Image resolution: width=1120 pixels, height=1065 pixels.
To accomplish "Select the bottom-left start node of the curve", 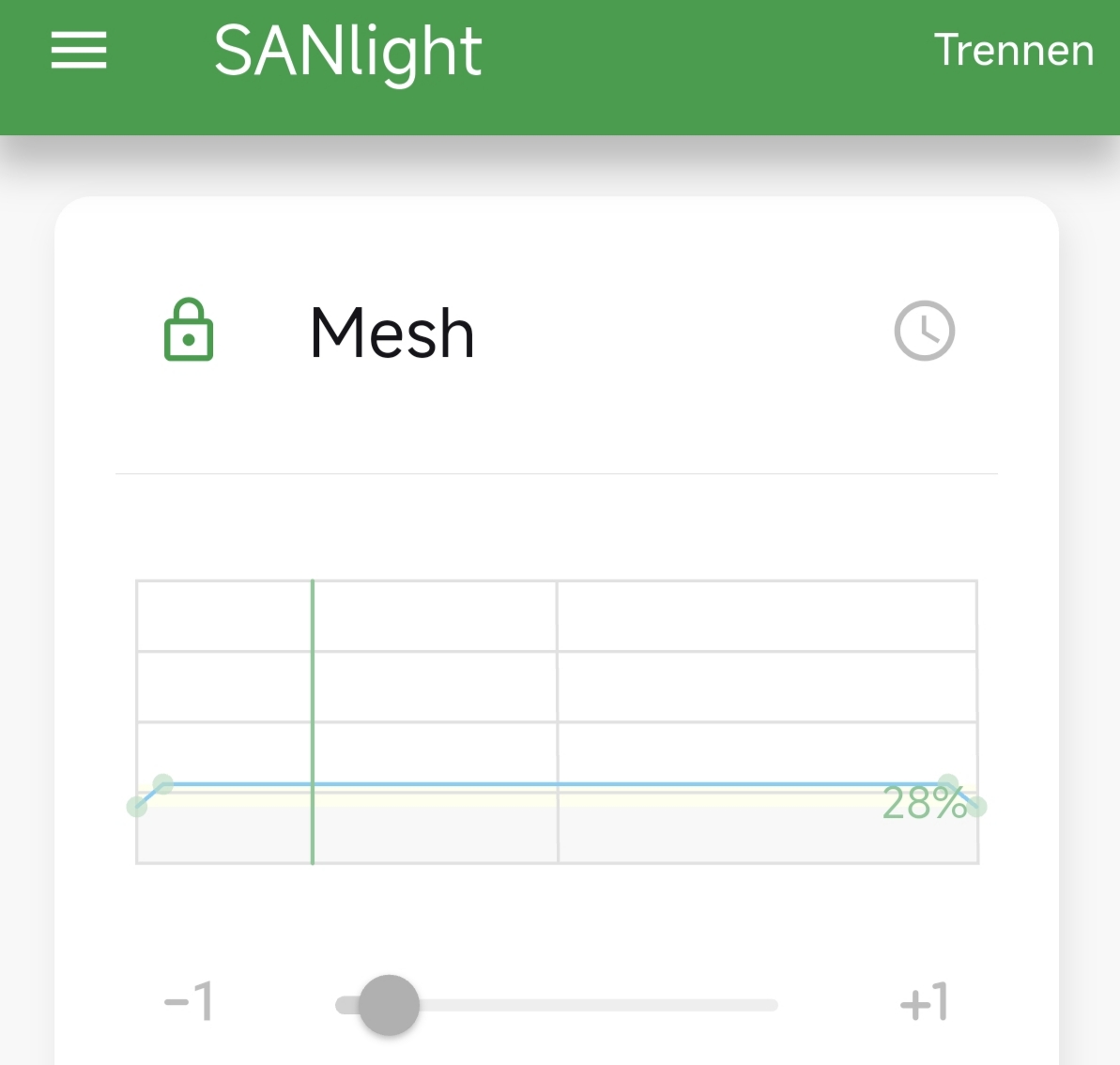I will pos(137,807).
